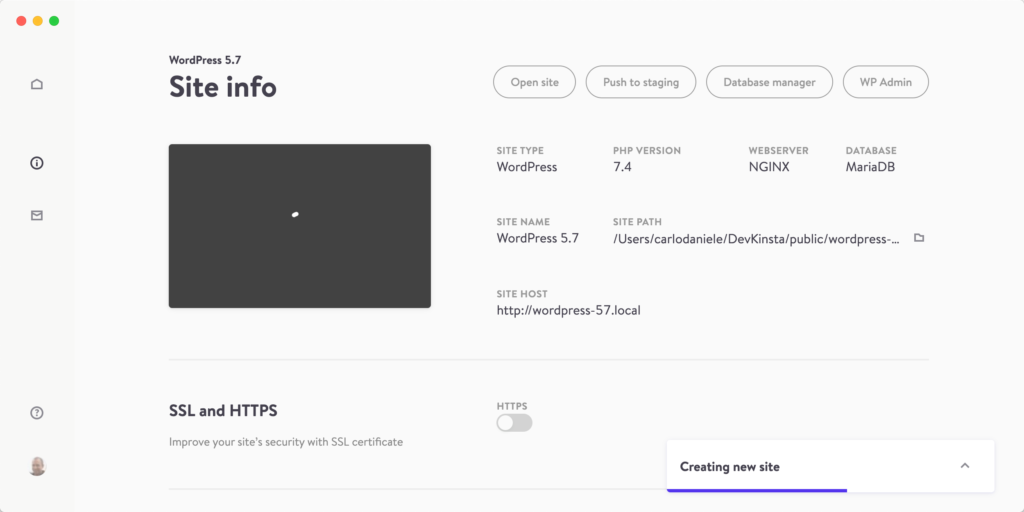Select the site info icon in sidebar
Screen dimensions: 1024x512
point(37,163)
